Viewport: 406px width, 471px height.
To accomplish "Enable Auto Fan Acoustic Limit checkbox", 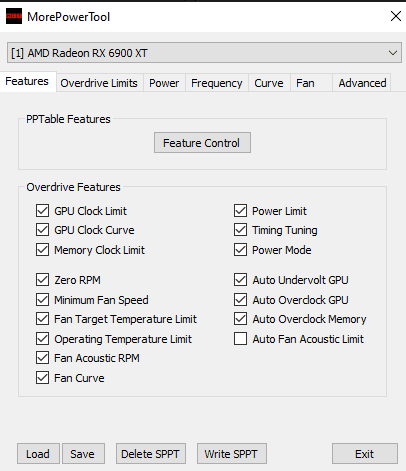I will (x=240, y=339).
